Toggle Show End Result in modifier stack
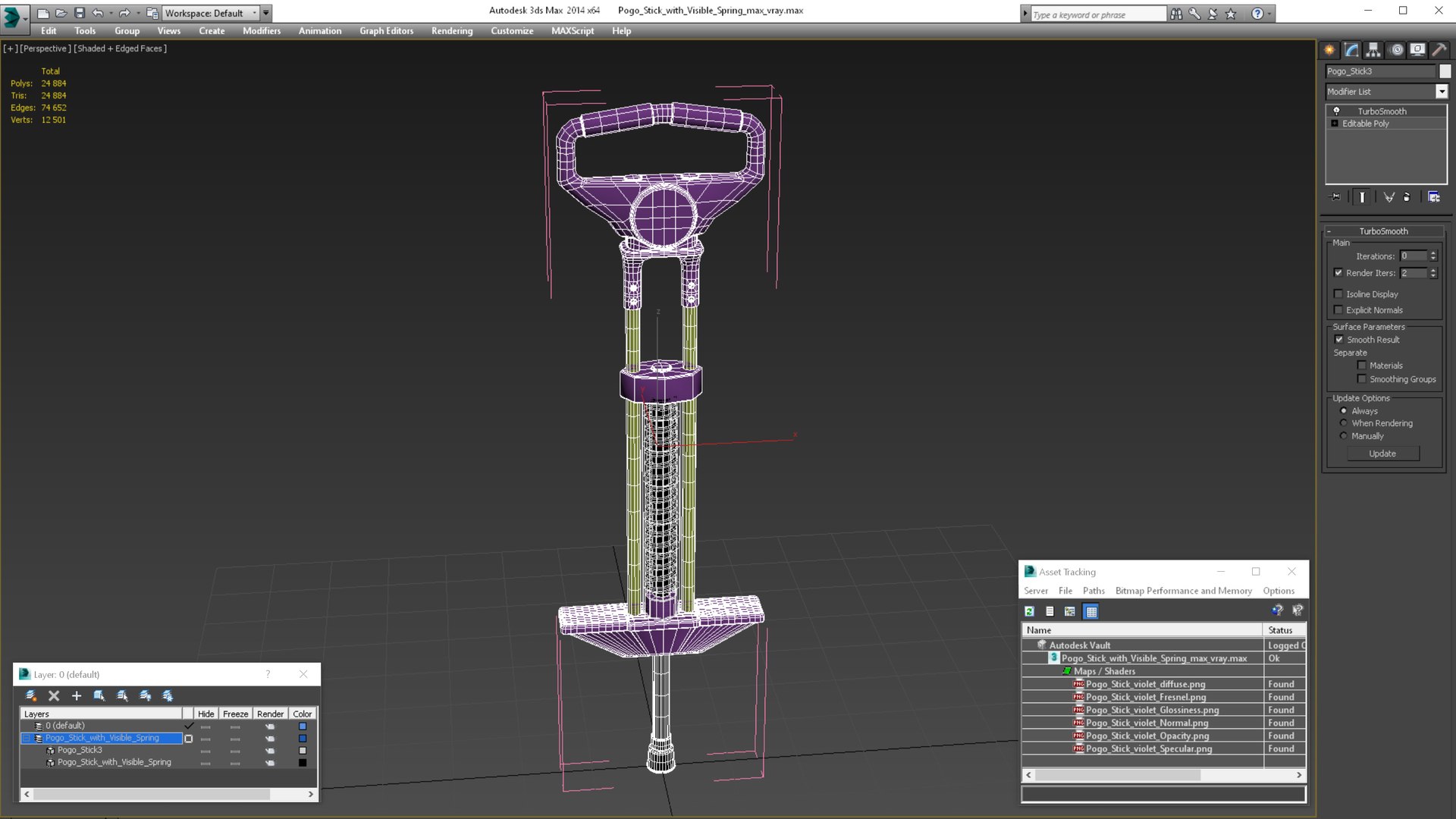The width and height of the screenshot is (1456, 819). tap(1362, 197)
